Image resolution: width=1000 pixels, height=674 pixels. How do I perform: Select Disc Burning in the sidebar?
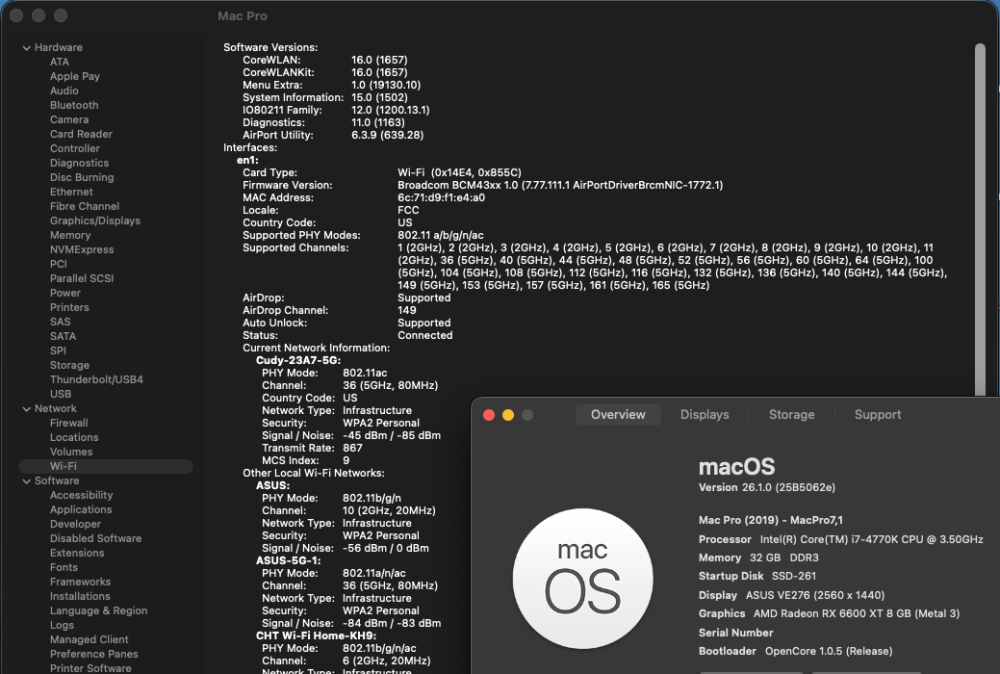(82, 177)
